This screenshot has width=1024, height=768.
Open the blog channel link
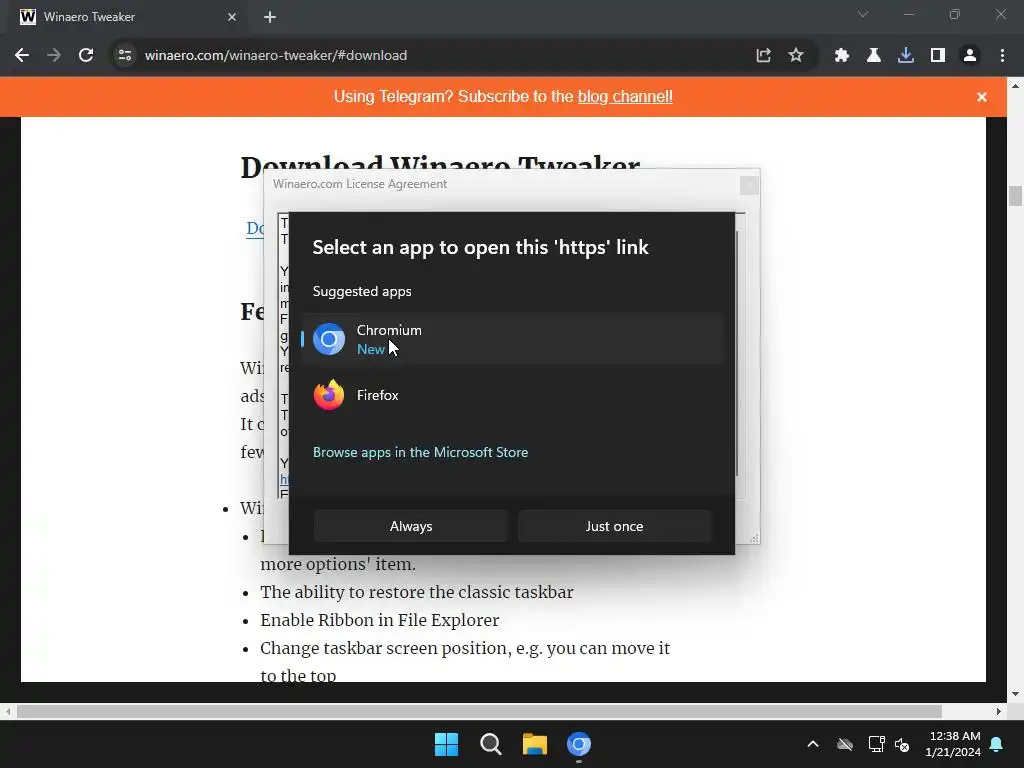point(625,97)
